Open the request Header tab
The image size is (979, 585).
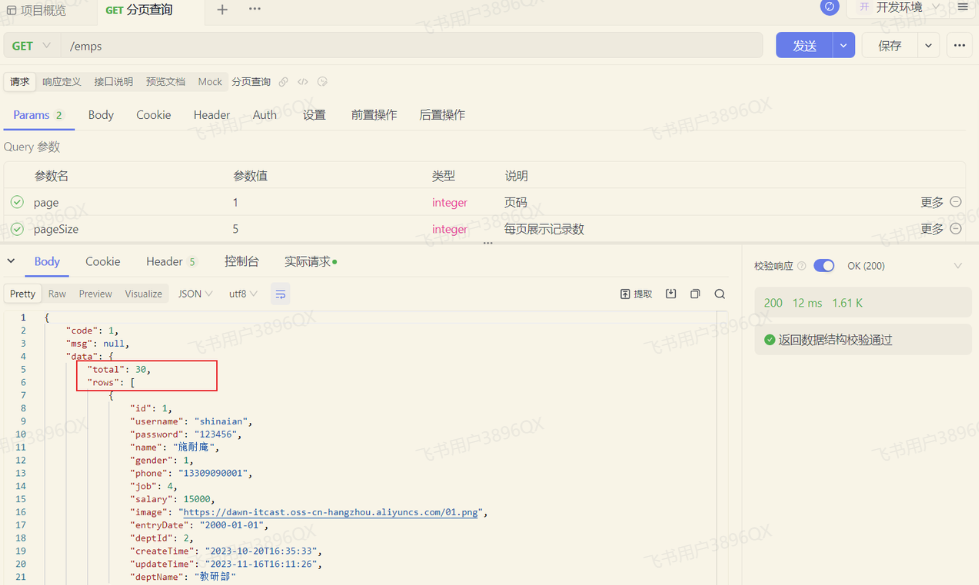(x=212, y=115)
